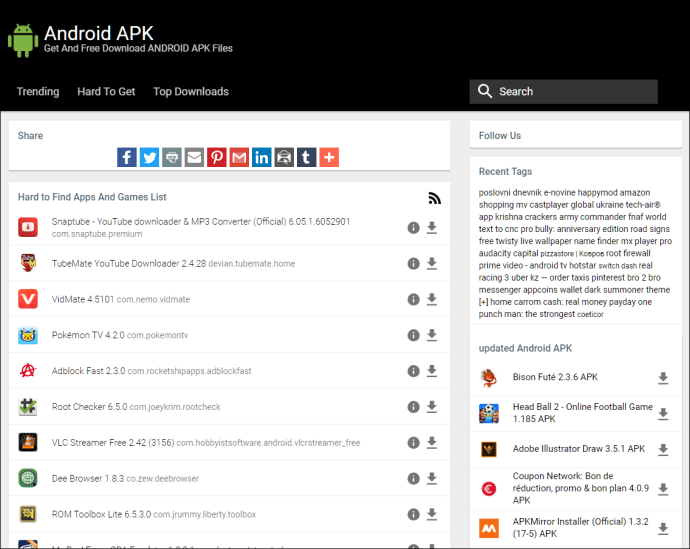Open the RSS feed icon
The image size is (690, 549).
coord(434,198)
